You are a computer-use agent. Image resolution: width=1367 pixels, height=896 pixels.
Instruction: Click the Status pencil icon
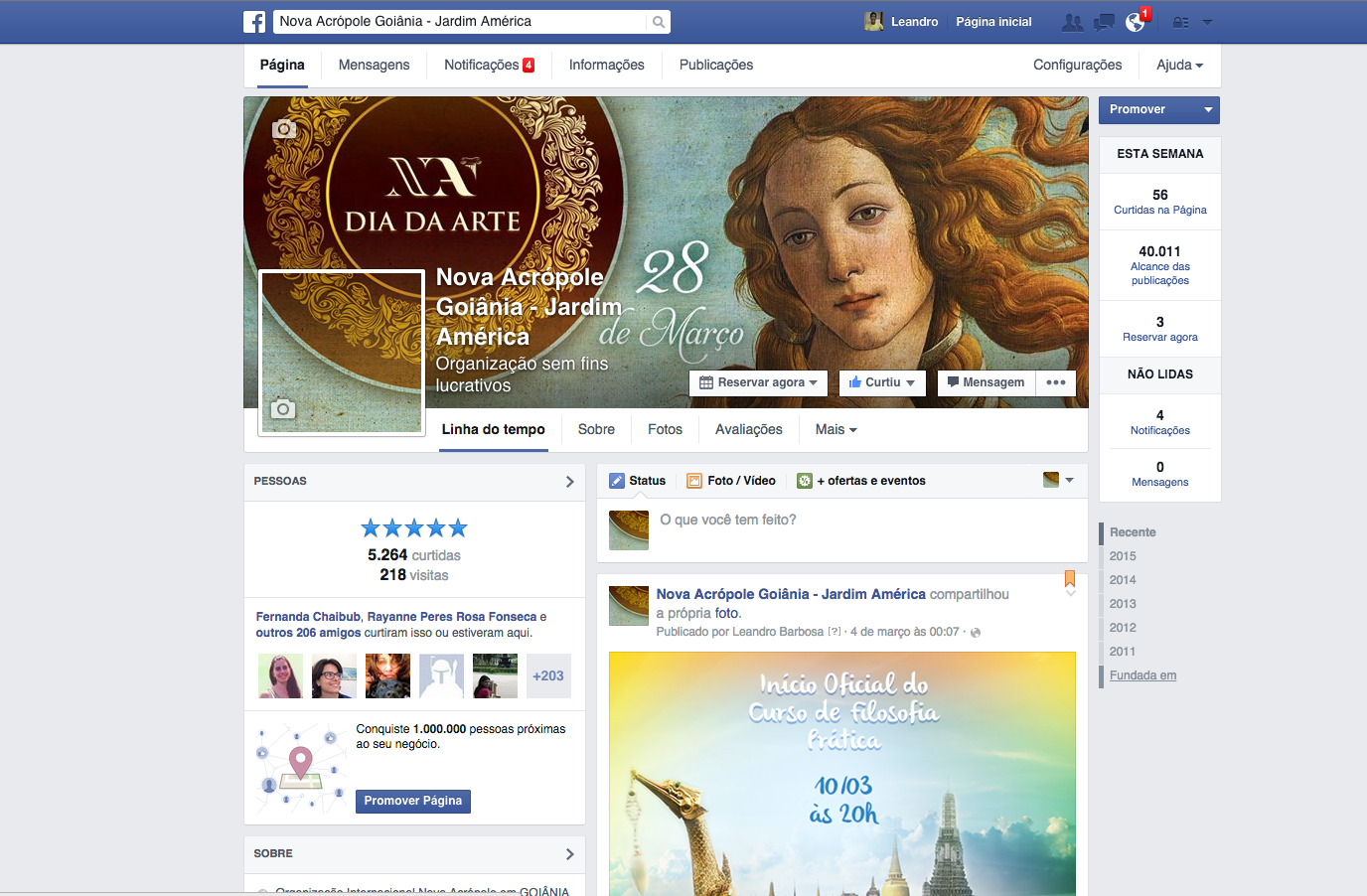click(x=617, y=481)
